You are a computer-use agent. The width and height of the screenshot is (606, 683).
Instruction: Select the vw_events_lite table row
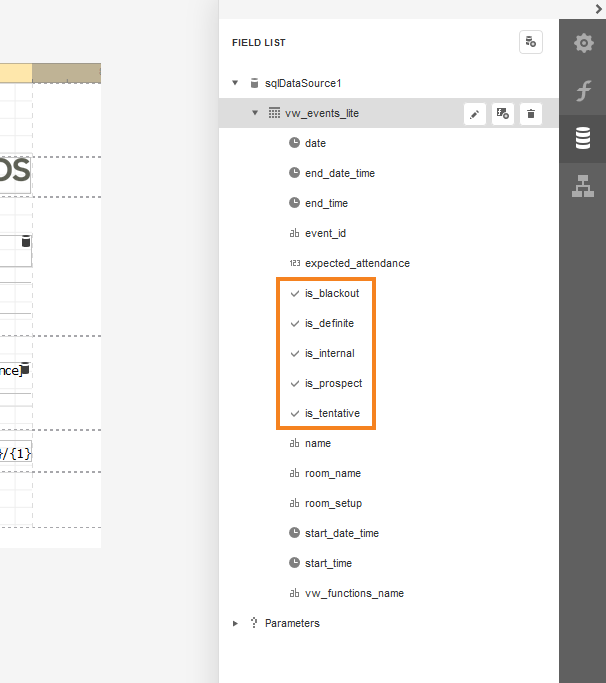(x=389, y=113)
